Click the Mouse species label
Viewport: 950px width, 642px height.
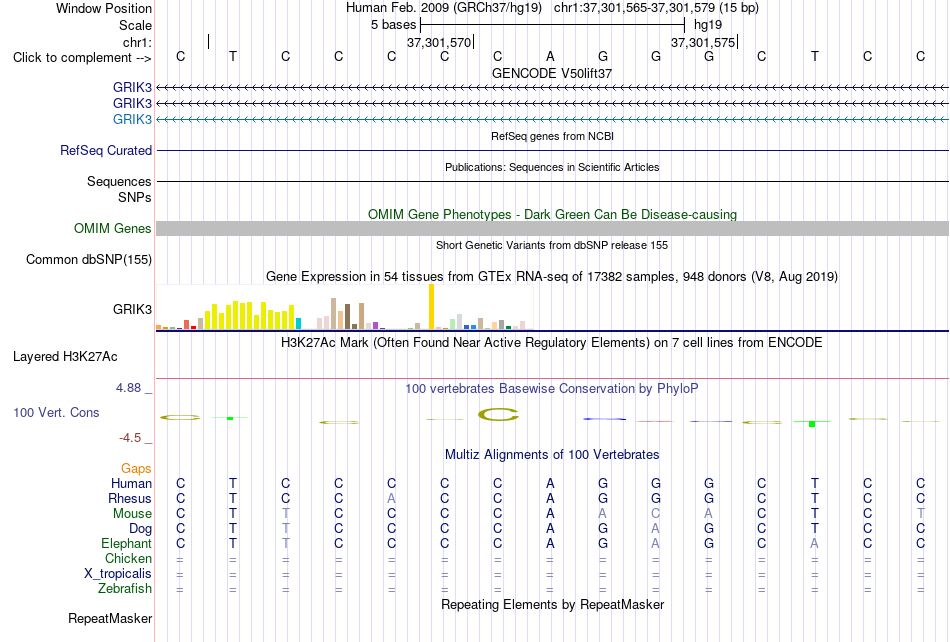(133, 514)
